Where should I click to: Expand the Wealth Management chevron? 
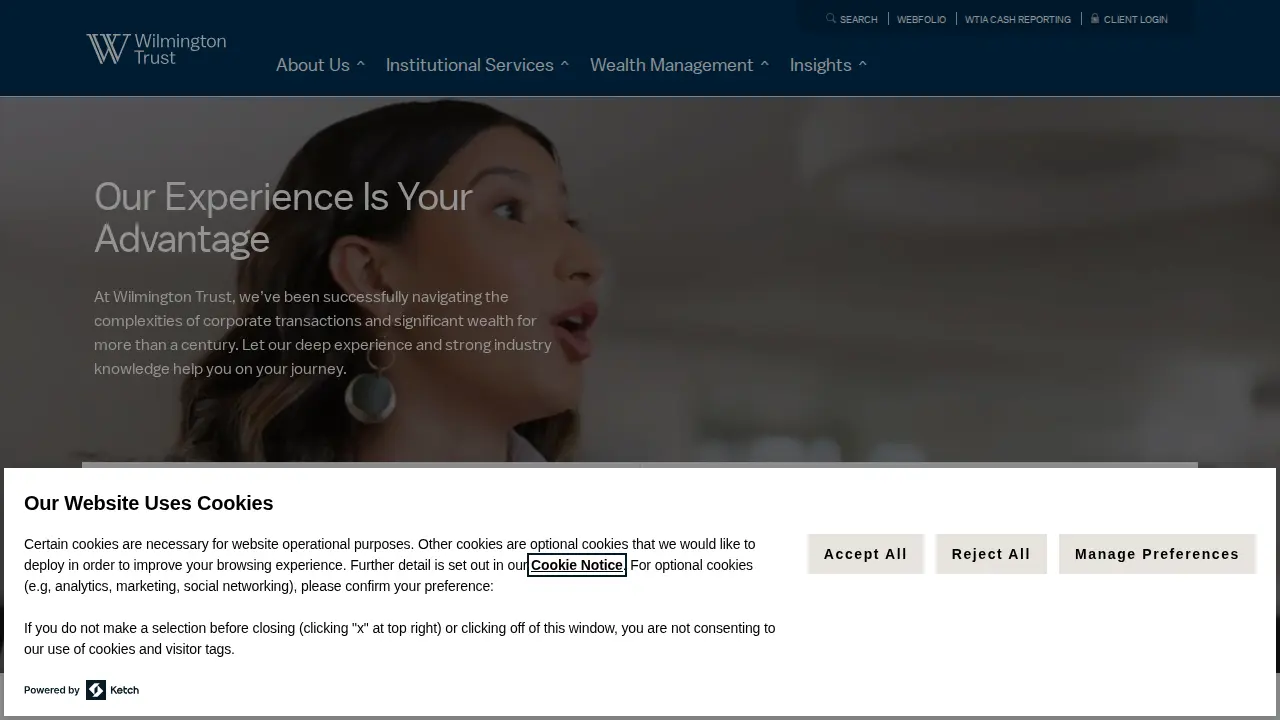(765, 65)
